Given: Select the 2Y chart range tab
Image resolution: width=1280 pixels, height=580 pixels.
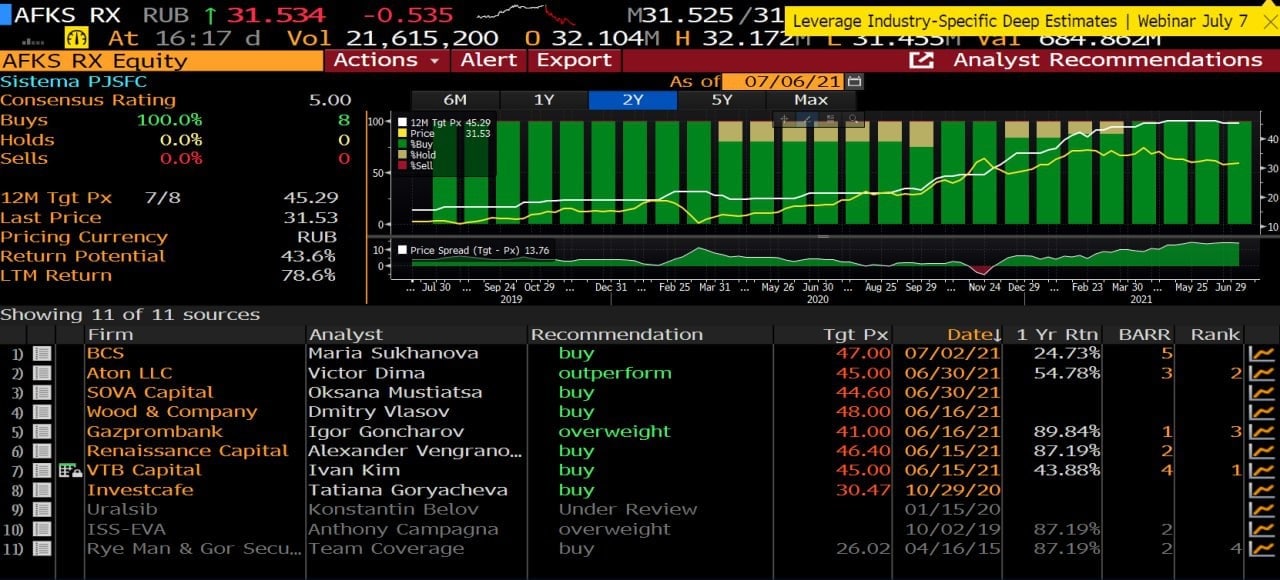Looking at the screenshot, I should click(x=633, y=100).
